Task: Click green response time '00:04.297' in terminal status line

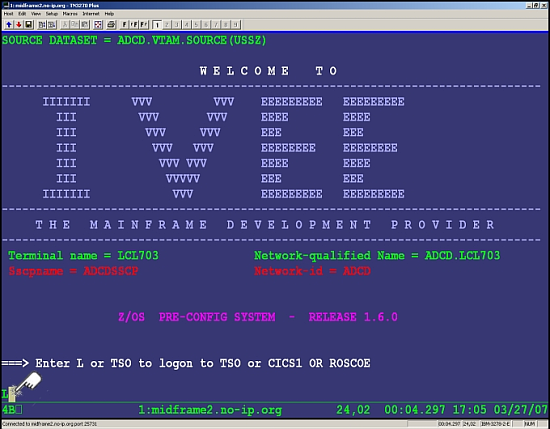Action: coord(415,410)
